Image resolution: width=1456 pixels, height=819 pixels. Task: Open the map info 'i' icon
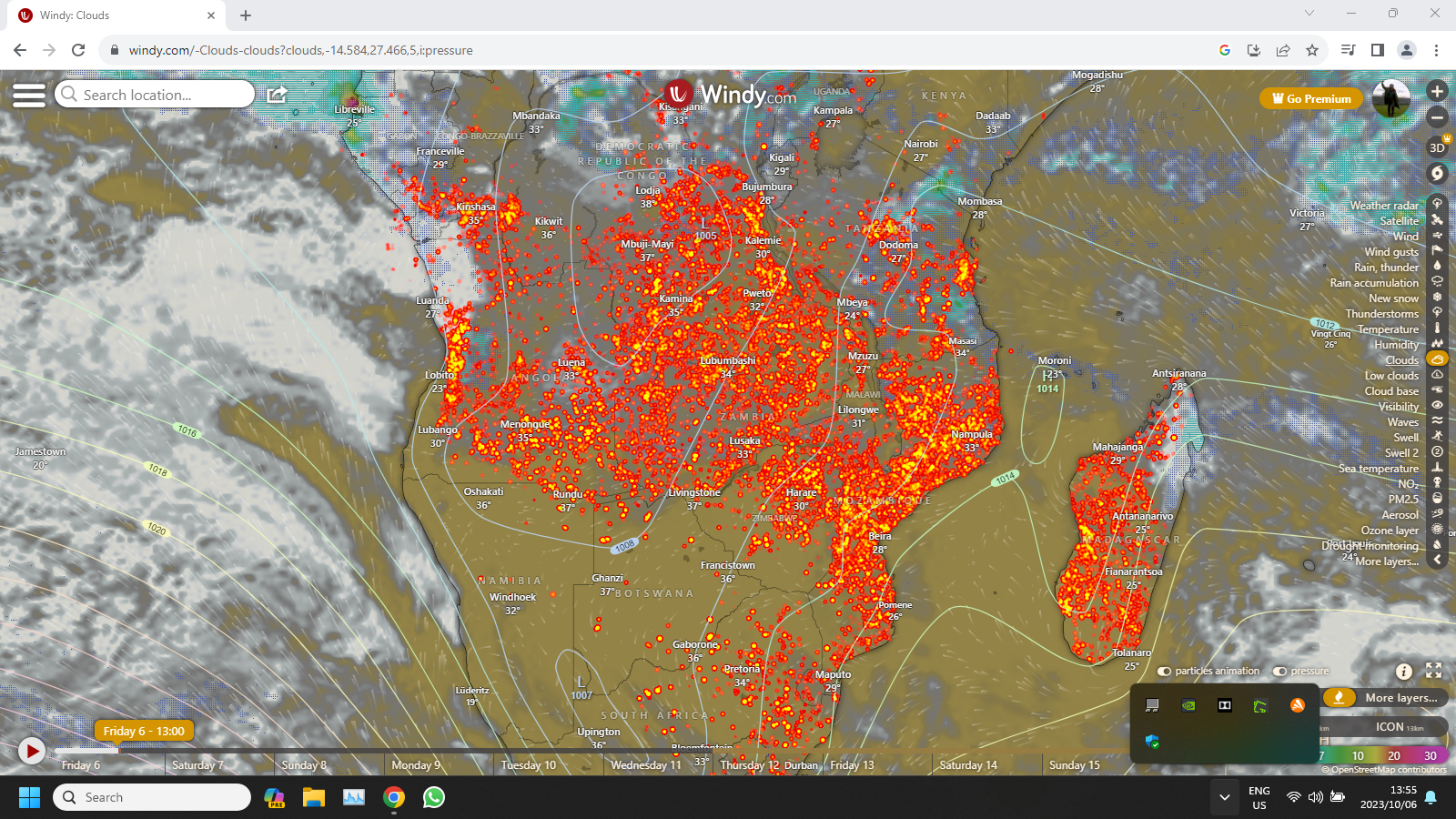tap(1404, 671)
